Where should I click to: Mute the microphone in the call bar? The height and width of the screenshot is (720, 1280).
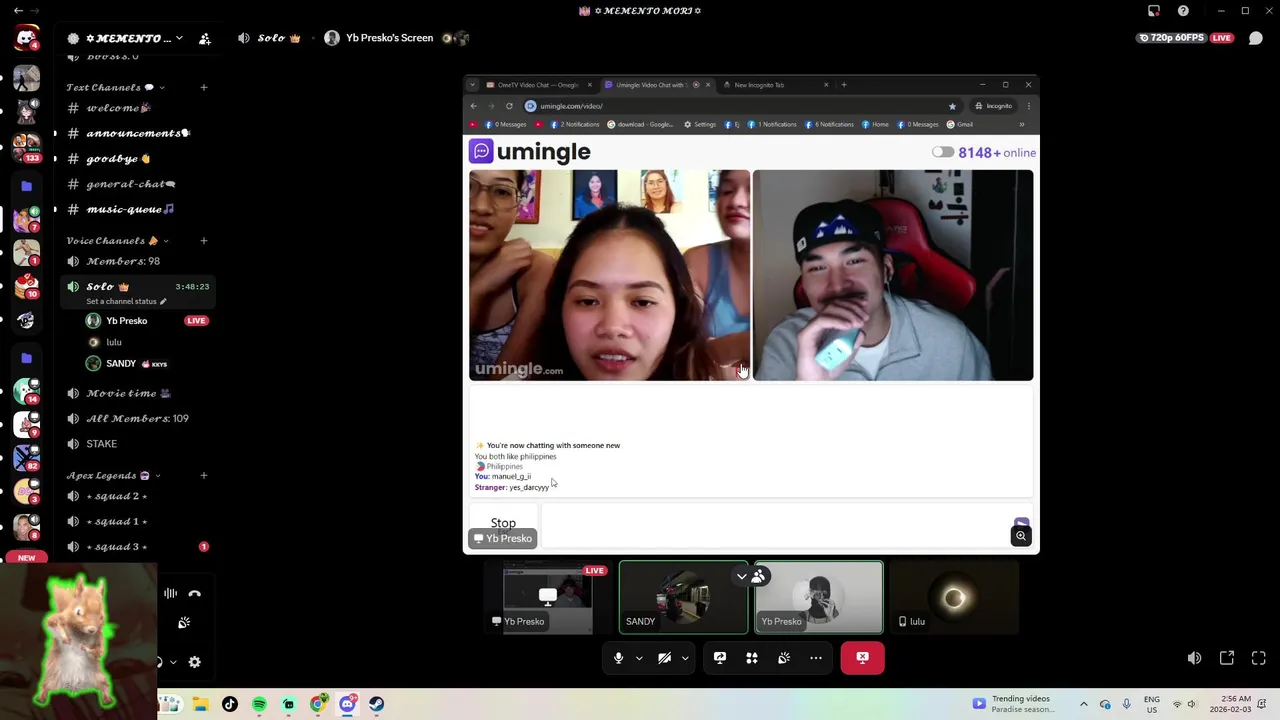pyautogui.click(x=618, y=658)
